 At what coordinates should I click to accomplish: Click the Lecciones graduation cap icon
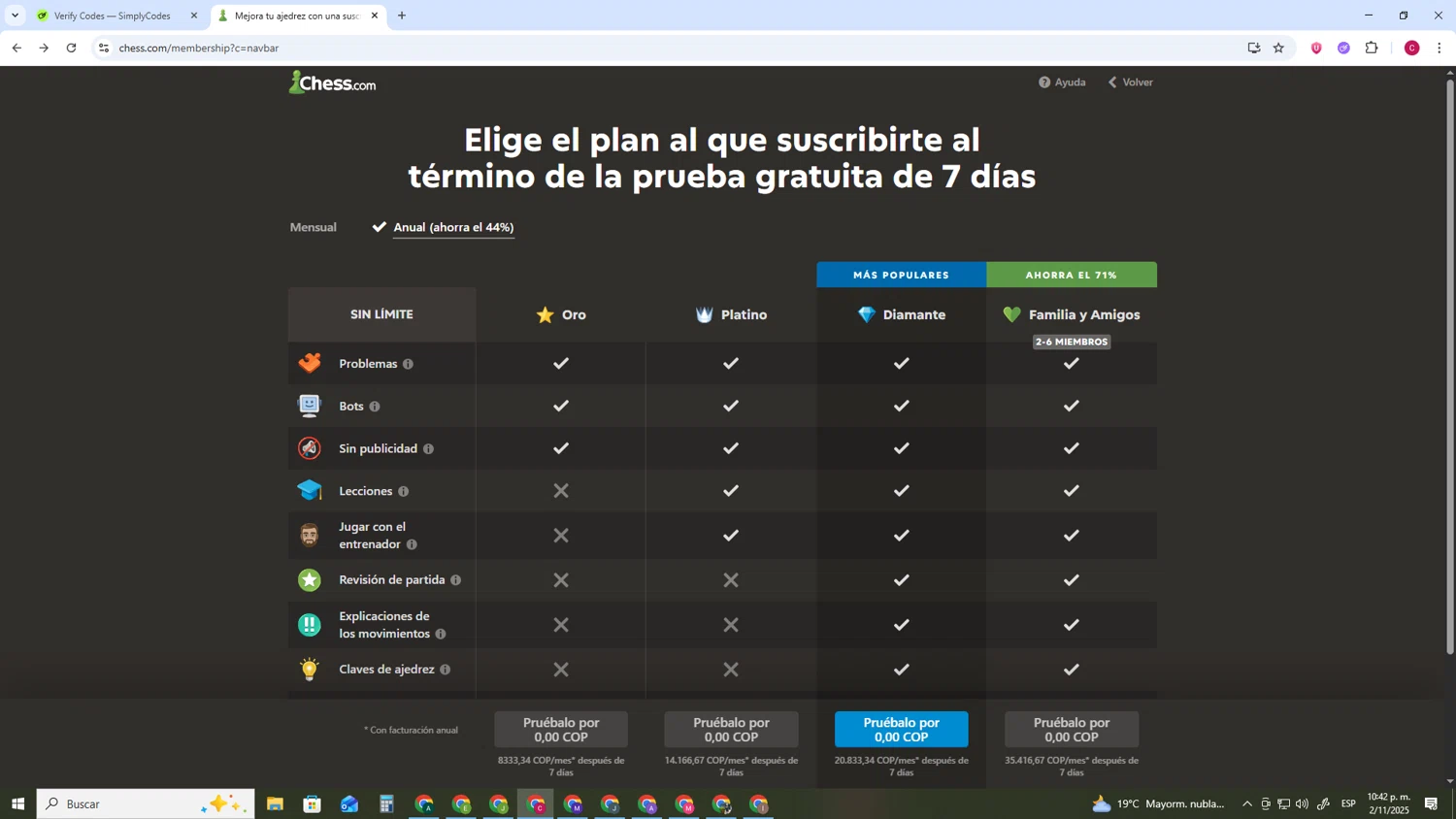click(310, 491)
